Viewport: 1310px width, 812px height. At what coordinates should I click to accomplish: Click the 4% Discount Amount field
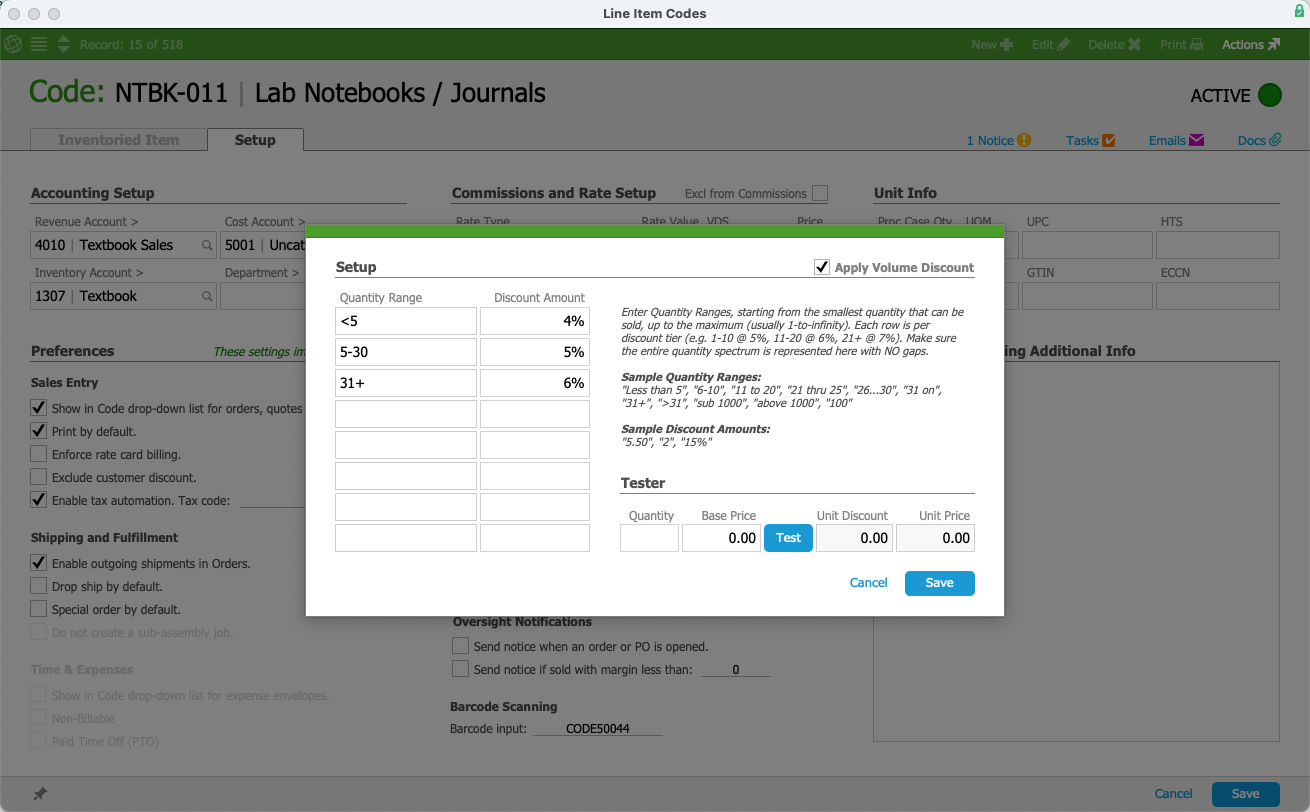[x=535, y=321]
